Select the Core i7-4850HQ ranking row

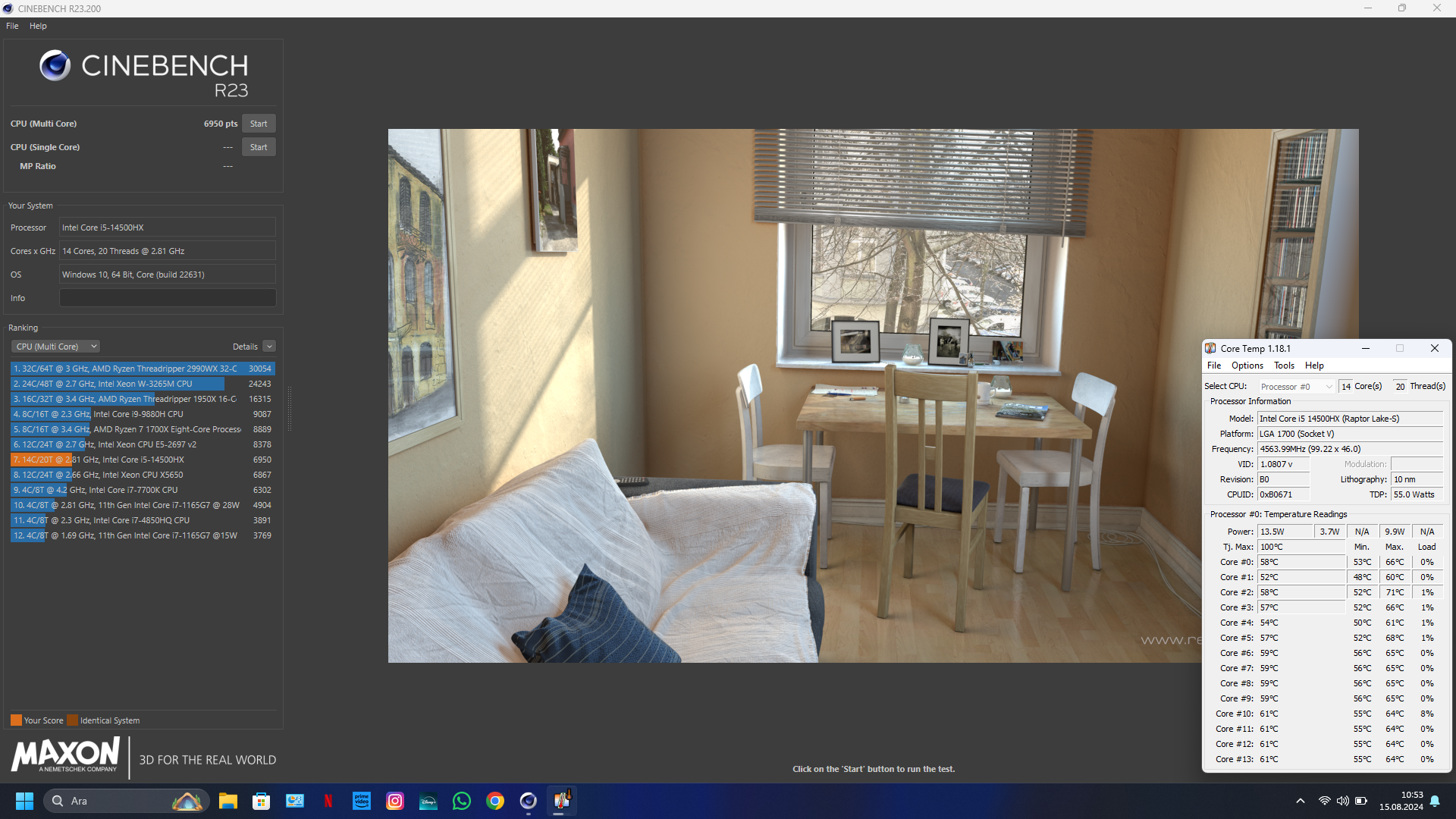(x=143, y=520)
